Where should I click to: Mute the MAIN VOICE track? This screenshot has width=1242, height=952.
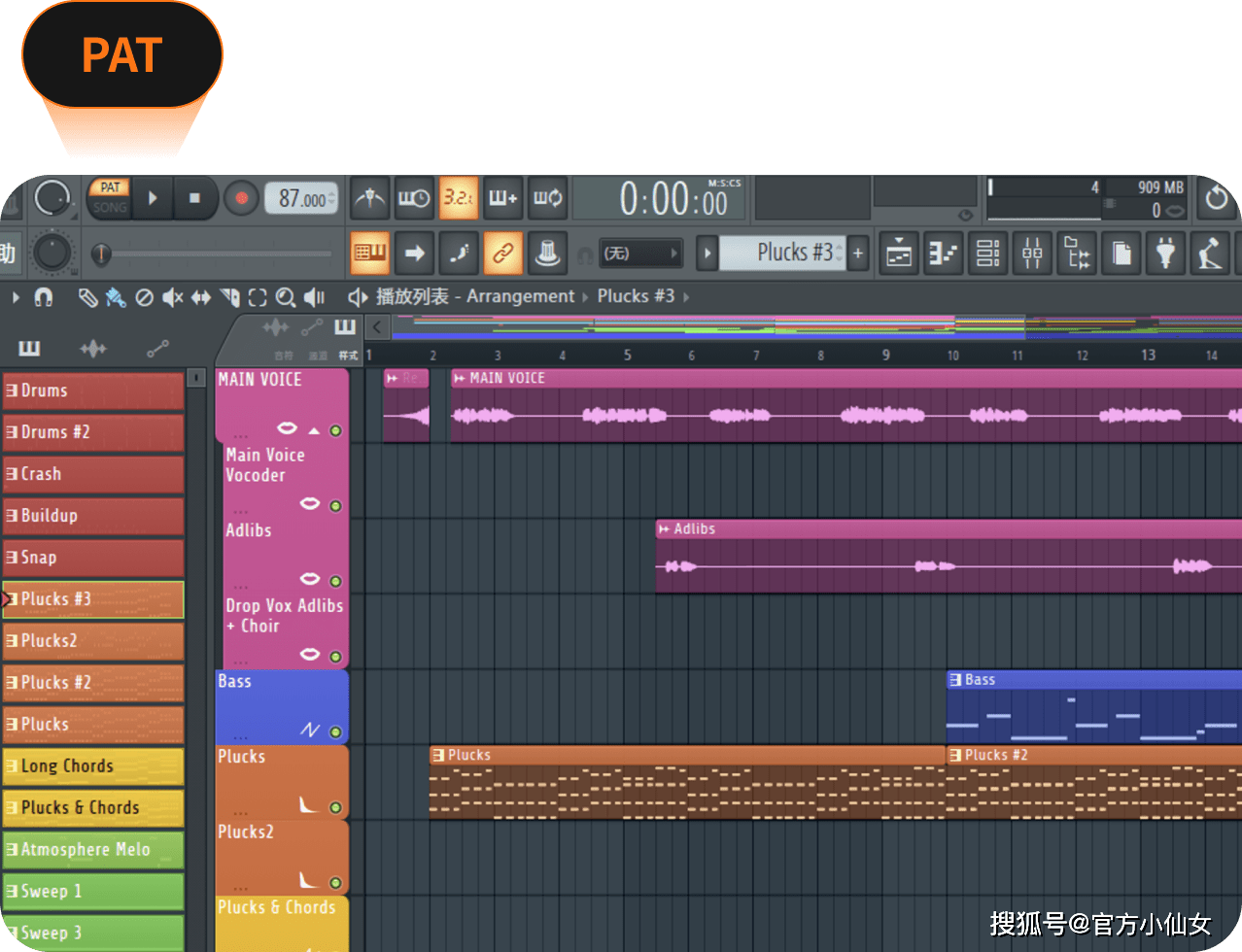point(335,430)
